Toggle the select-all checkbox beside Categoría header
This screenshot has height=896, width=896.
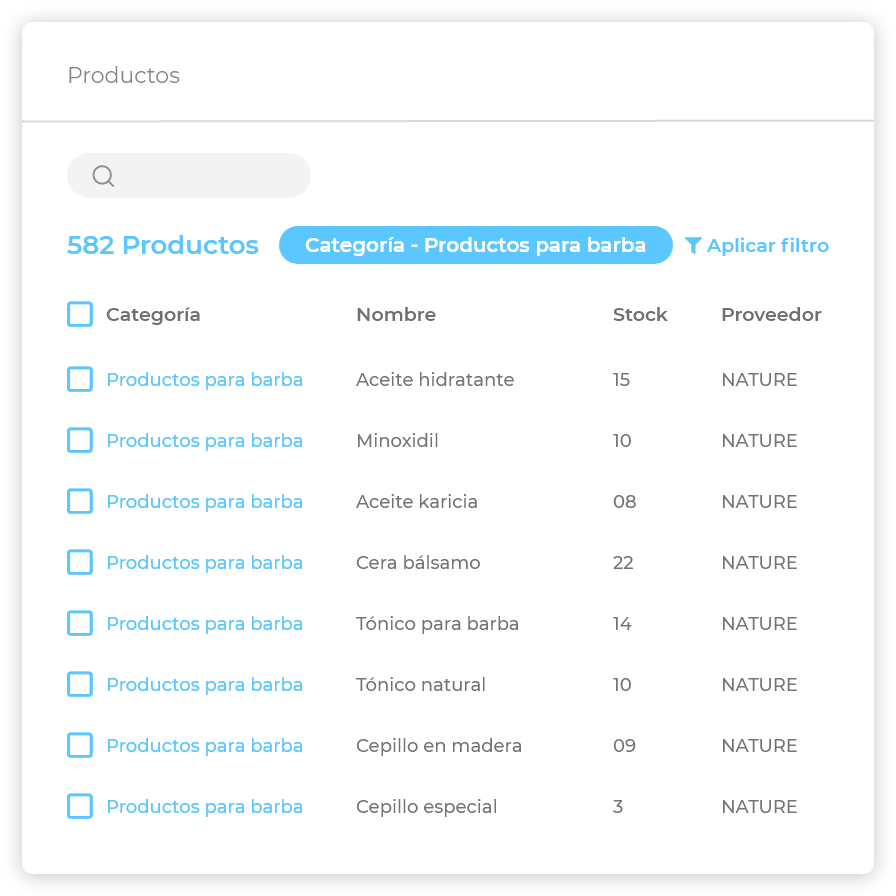tap(80, 314)
